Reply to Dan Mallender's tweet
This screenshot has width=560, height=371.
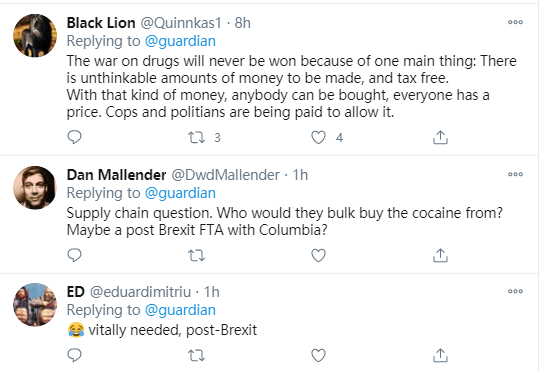pyautogui.click(x=75, y=255)
